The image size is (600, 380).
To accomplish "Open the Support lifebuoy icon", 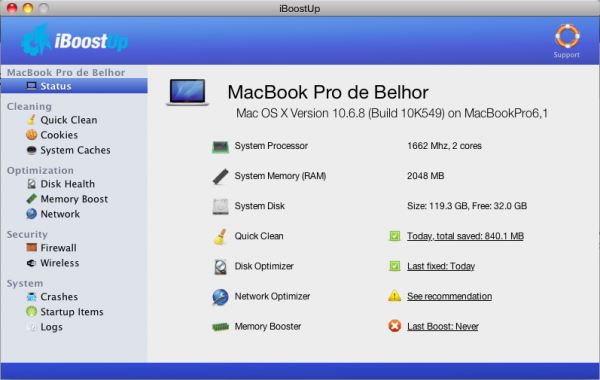I will pyautogui.click(x=567, y=36).
